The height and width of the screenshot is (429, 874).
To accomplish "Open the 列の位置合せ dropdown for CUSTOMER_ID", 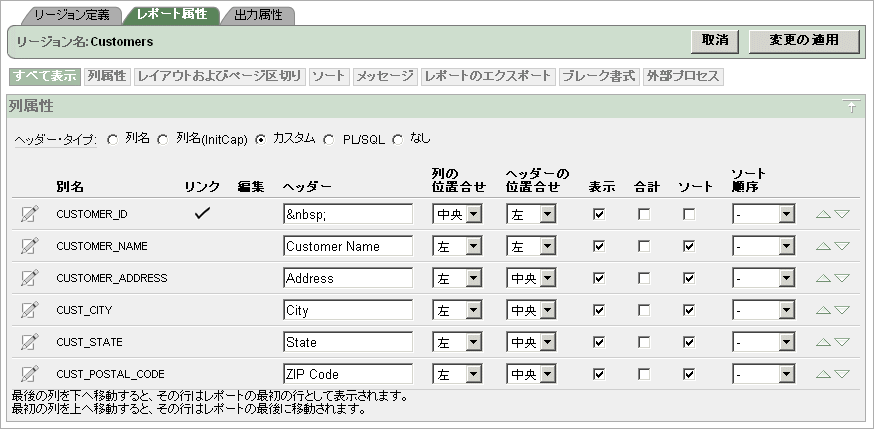I will pyautogui.click(x=457, y=214).
